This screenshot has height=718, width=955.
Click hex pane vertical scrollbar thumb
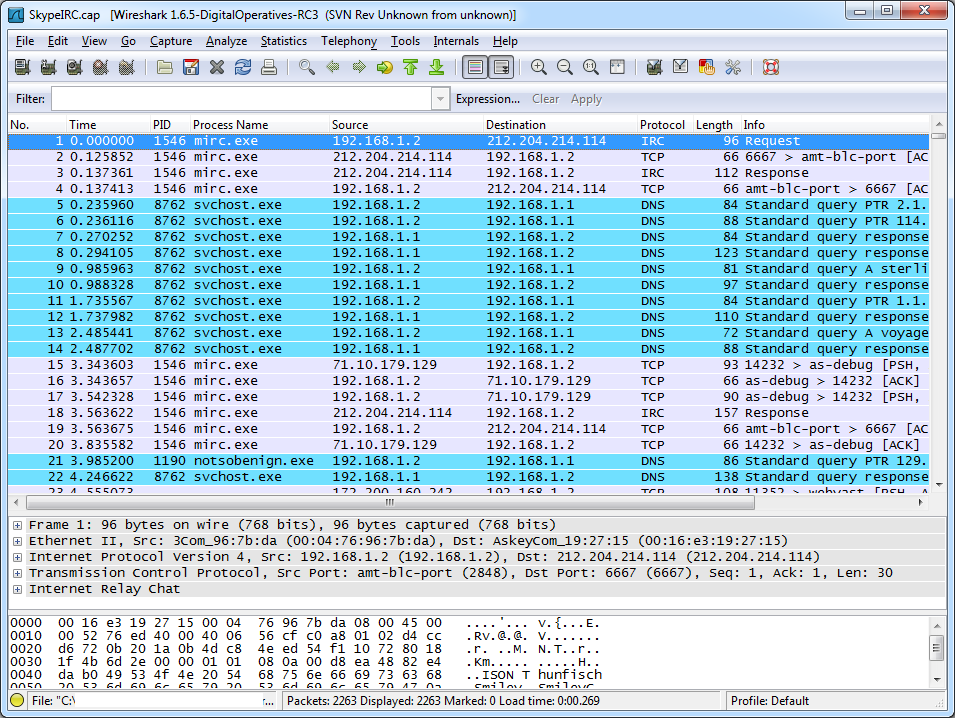coord(938,647)
